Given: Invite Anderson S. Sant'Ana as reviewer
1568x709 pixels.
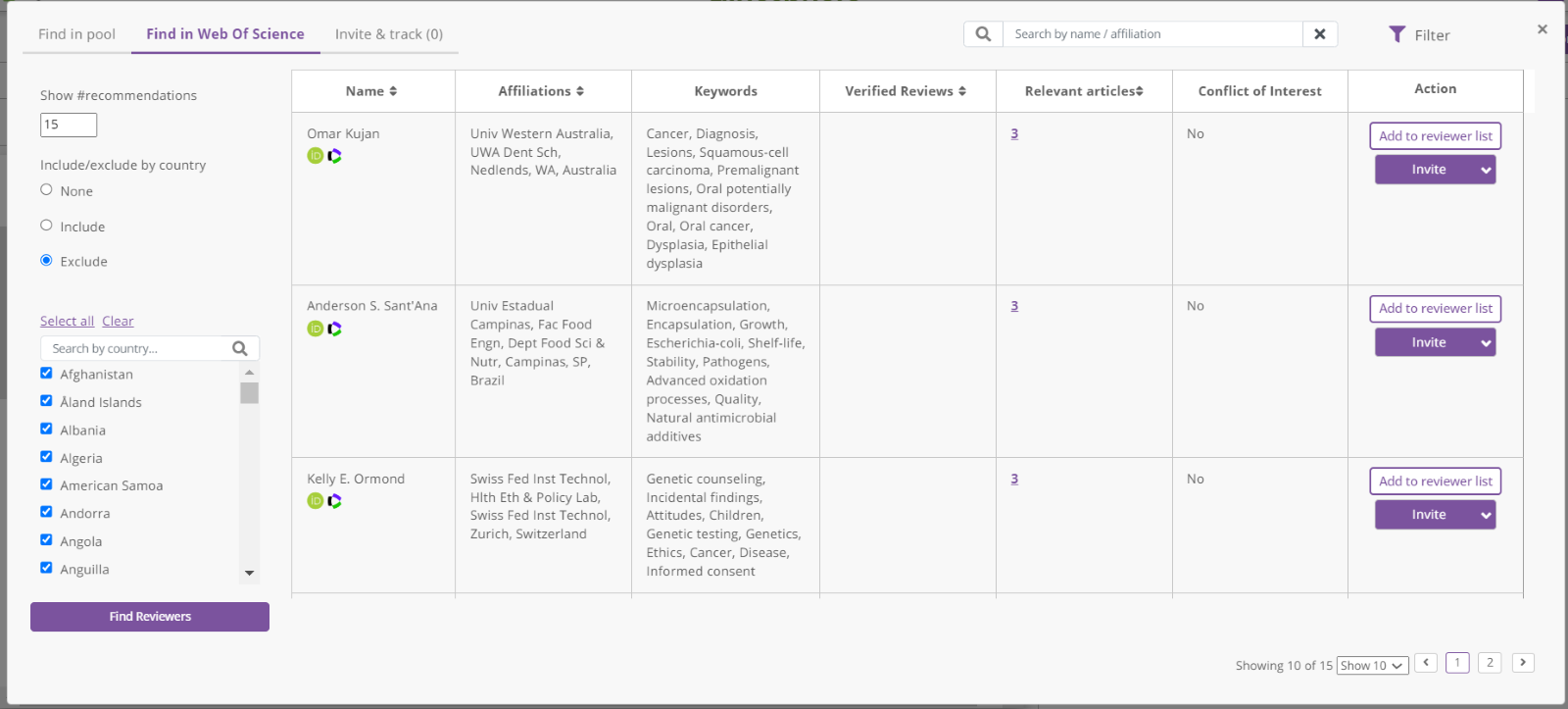Looking at the screenshot, I should [x=1427, y=342].
